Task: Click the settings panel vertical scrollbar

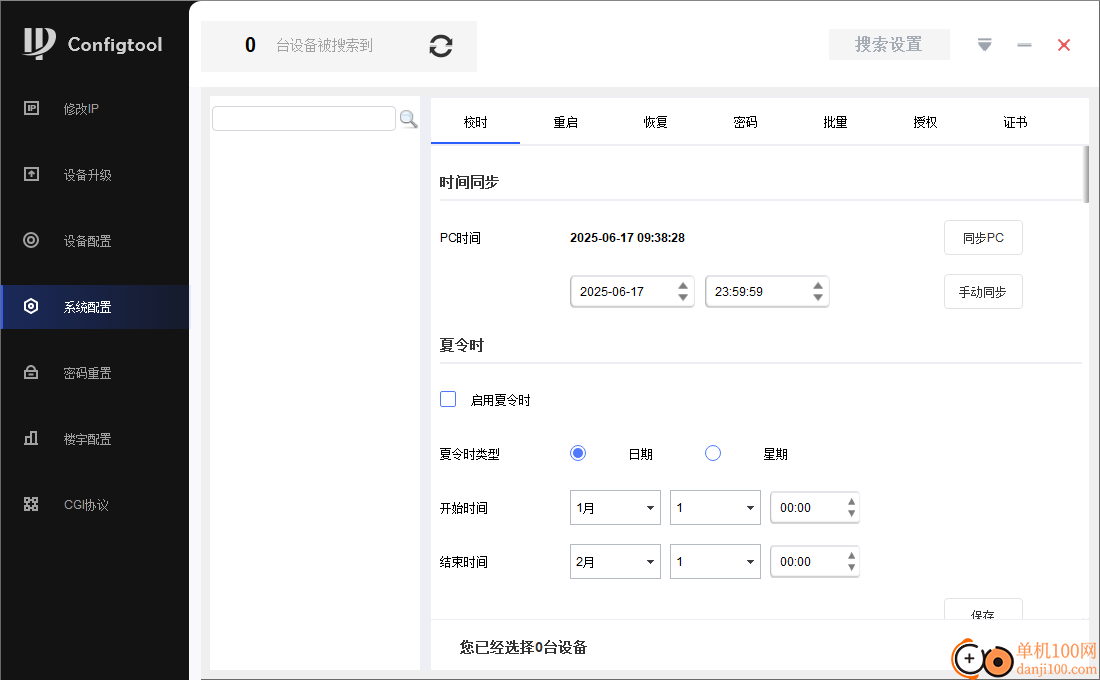Action: 1085,173
